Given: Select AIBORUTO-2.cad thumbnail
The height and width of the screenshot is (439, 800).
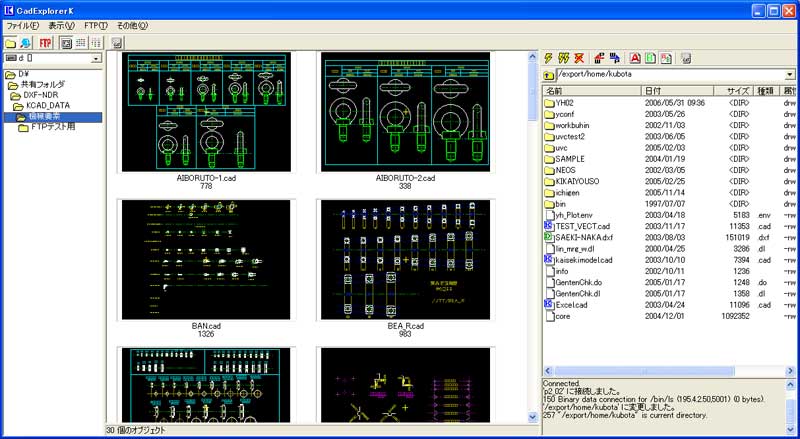Looking at the screenshot, I should coord(405,112).
